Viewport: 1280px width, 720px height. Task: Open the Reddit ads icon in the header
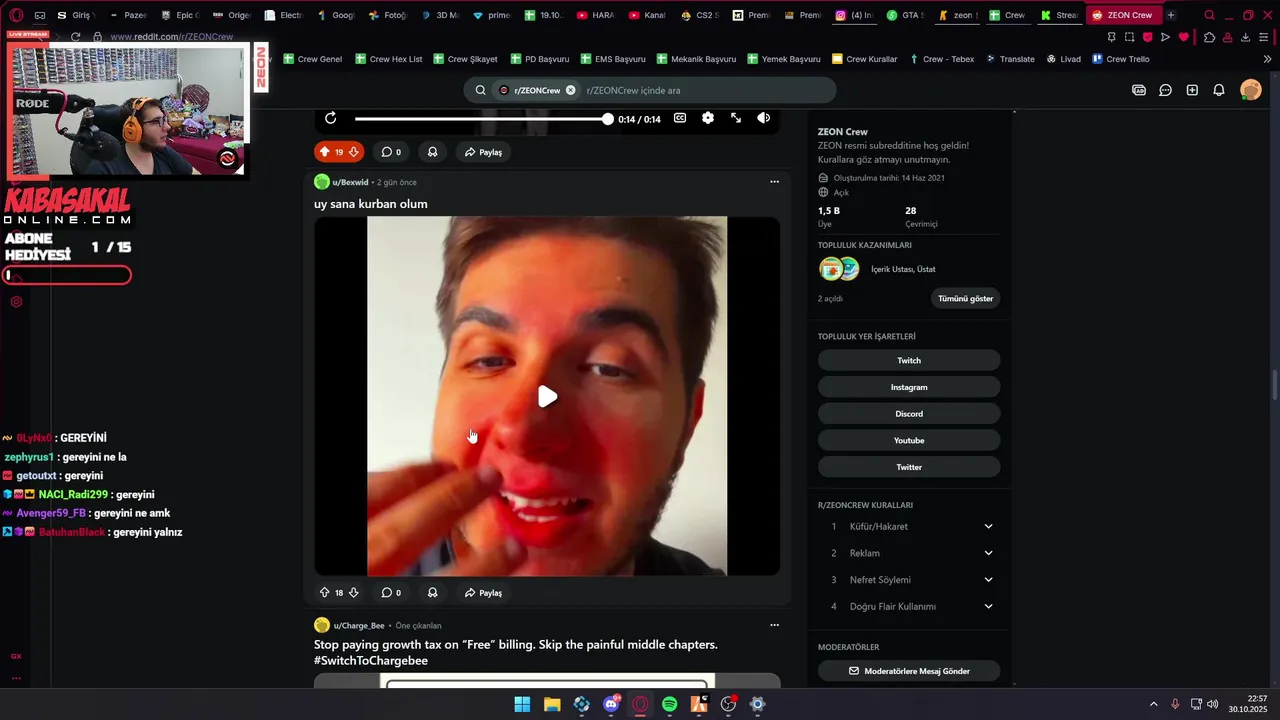pyautogui.click(x=1139, y=90)
